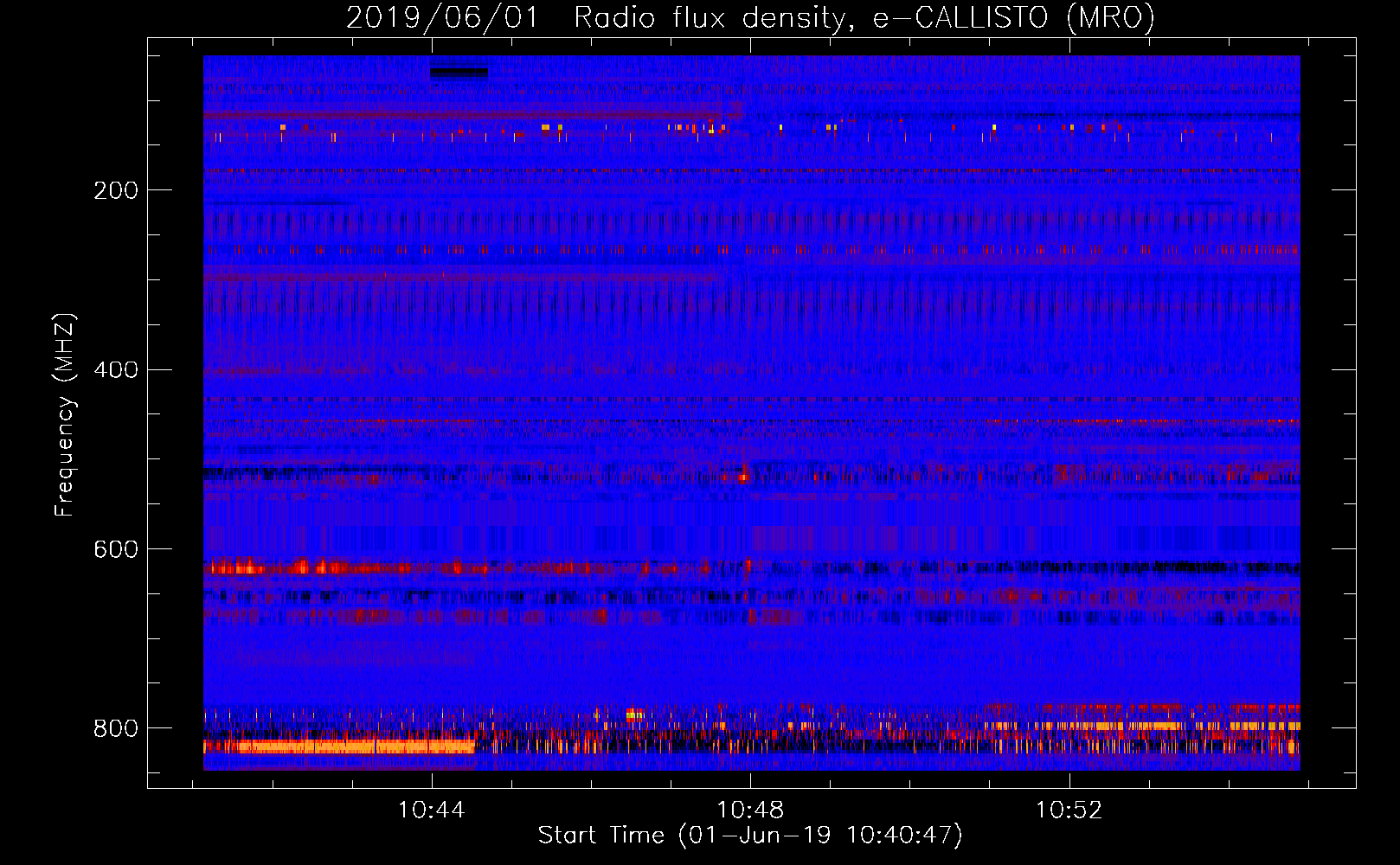
Task: Click the bright yellow emission band near 820 MHz
Action: (x=339, y=746)
